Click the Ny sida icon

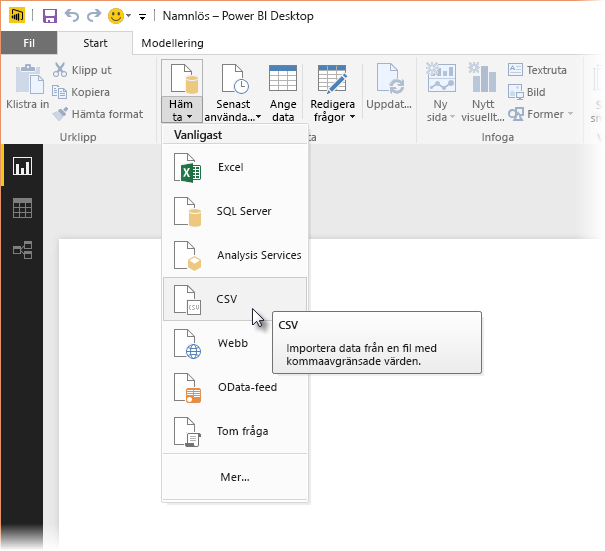point(441,77)
